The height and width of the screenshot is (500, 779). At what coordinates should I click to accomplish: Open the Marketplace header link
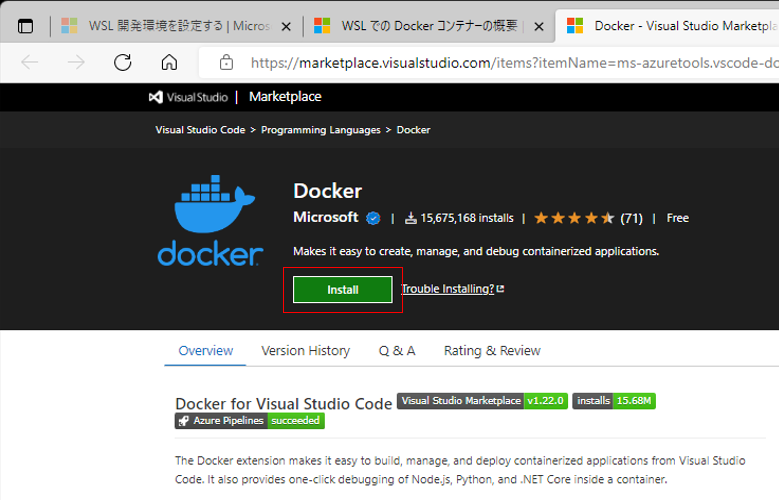tap(285, 96)
